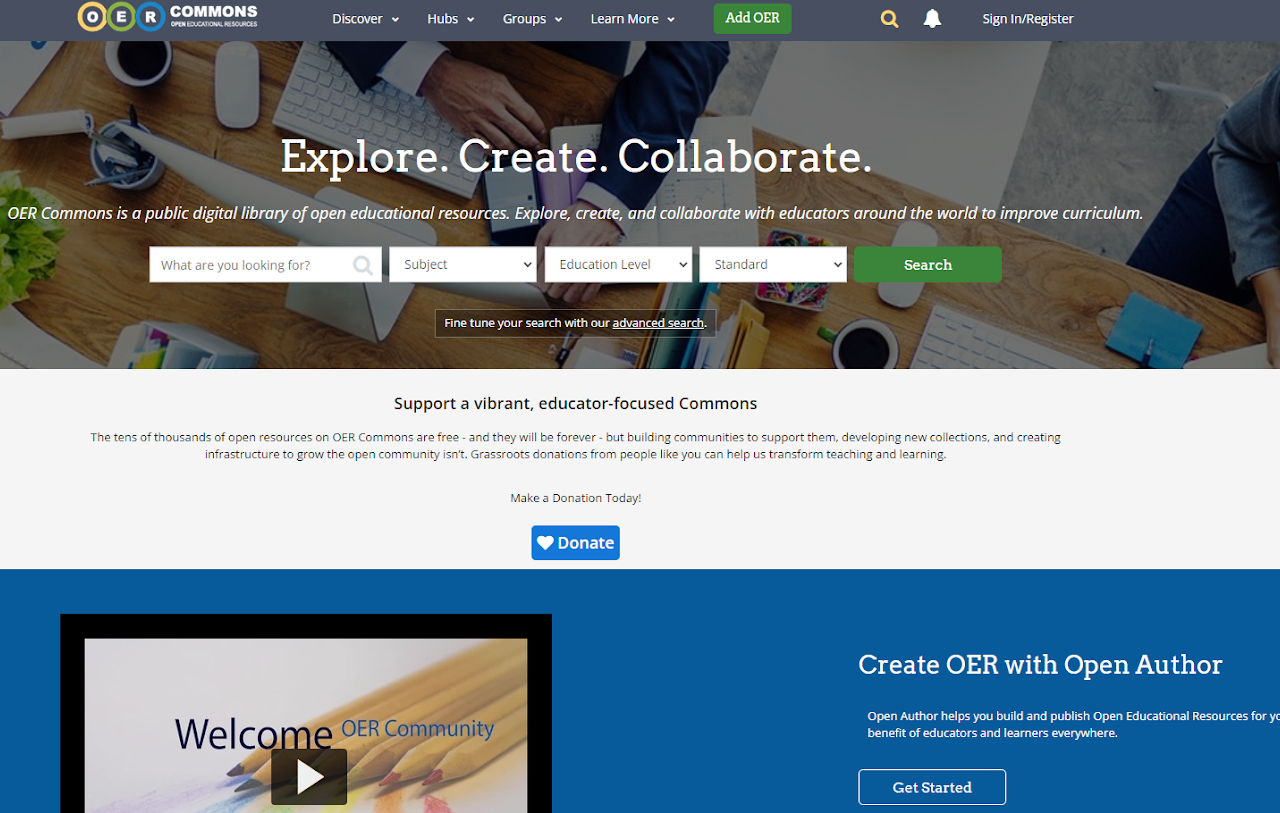Image resolution: width=1280 pixels, height=813 pixels.
Task: Click the heart Donate button
Action: (575, 543)
